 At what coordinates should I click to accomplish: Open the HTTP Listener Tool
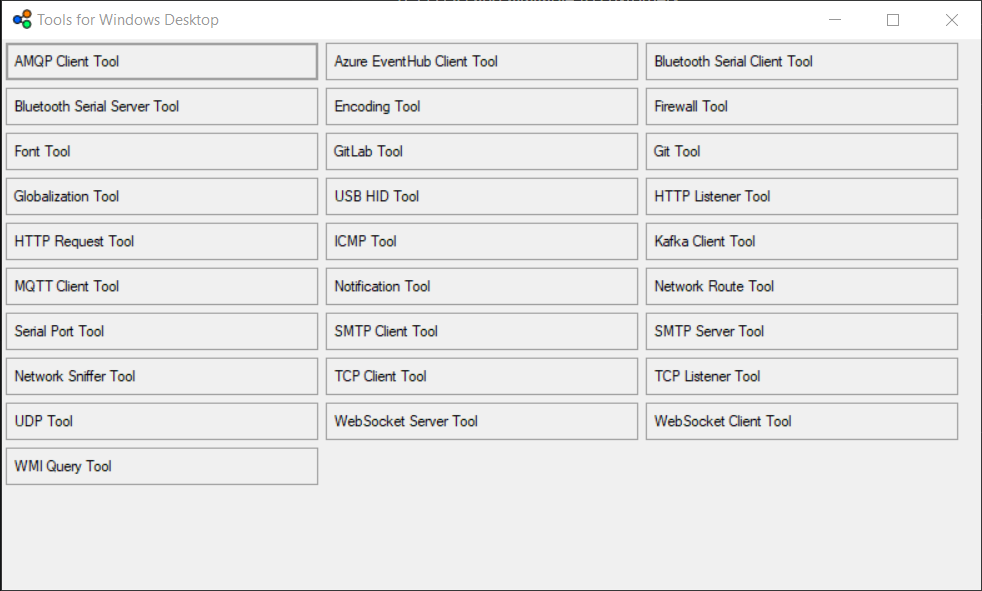coord(801,197)
